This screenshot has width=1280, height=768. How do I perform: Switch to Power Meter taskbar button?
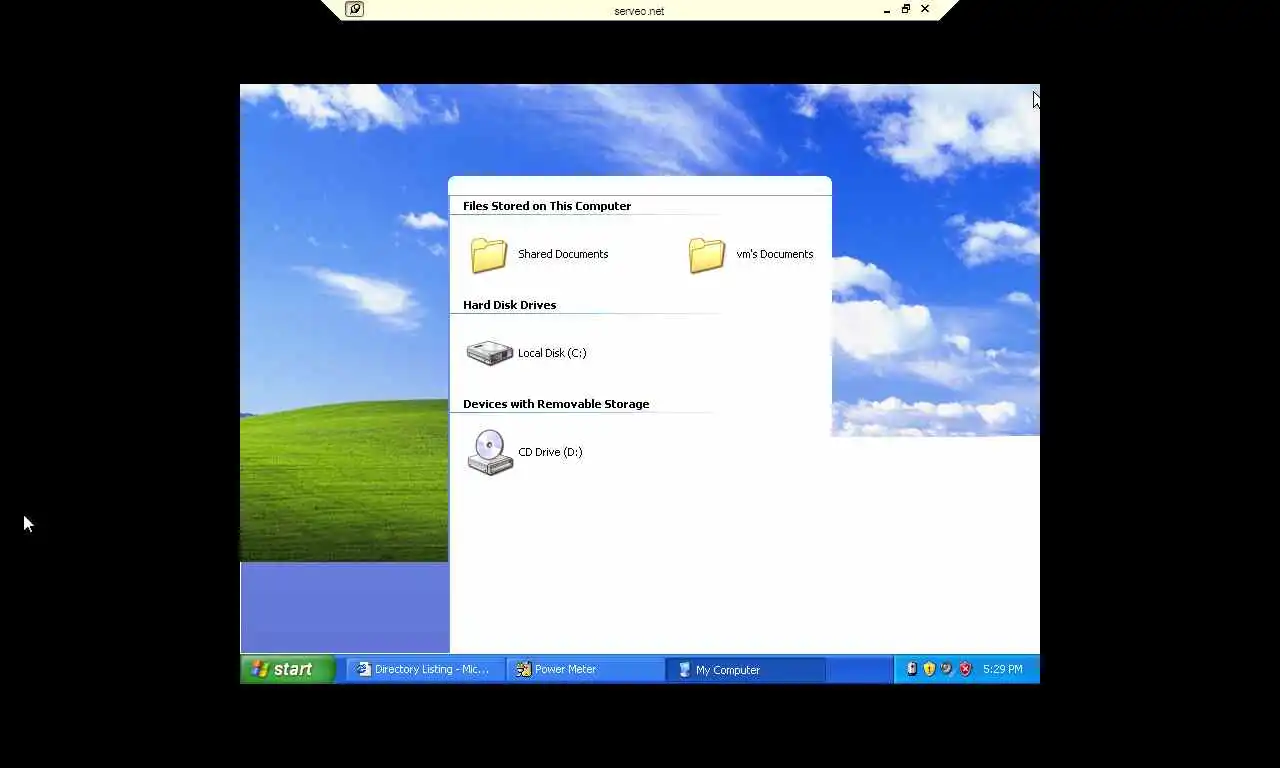pyautogui.click(x=585, y=669)
